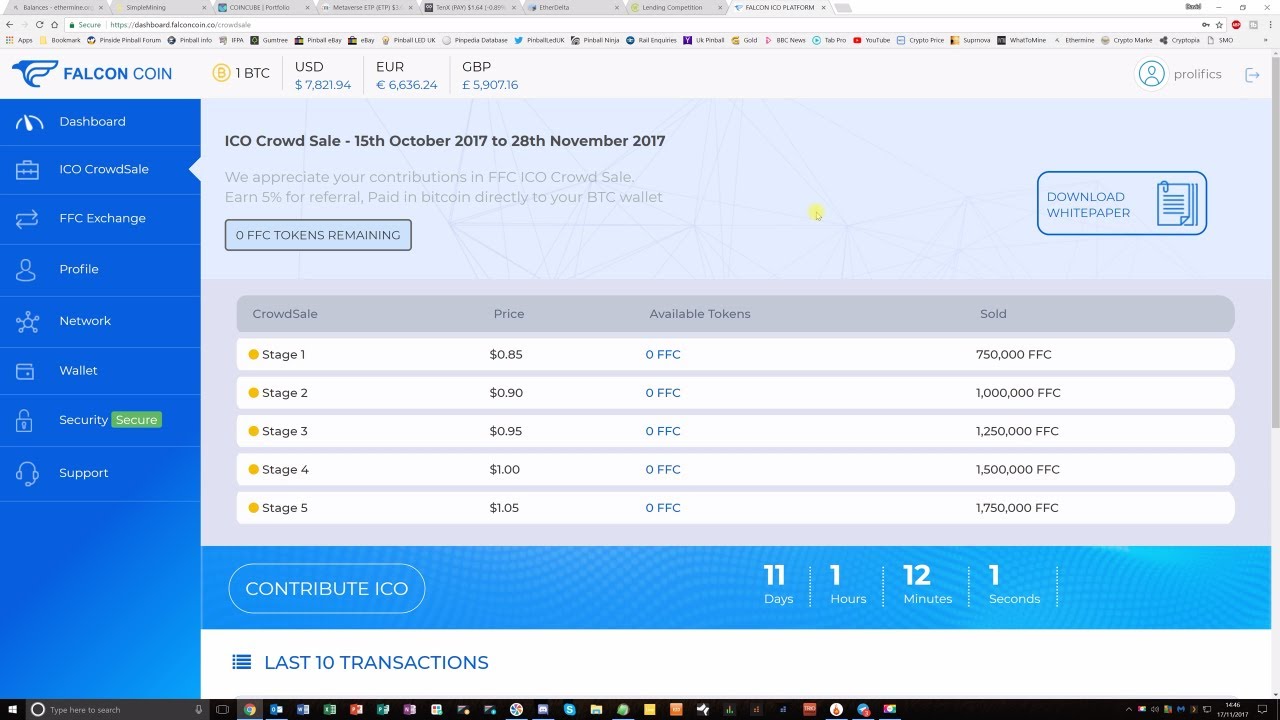The image size is (1280, 720).
Task: Click the Network nodes icon in sidebar
Action: pos(27,321)
